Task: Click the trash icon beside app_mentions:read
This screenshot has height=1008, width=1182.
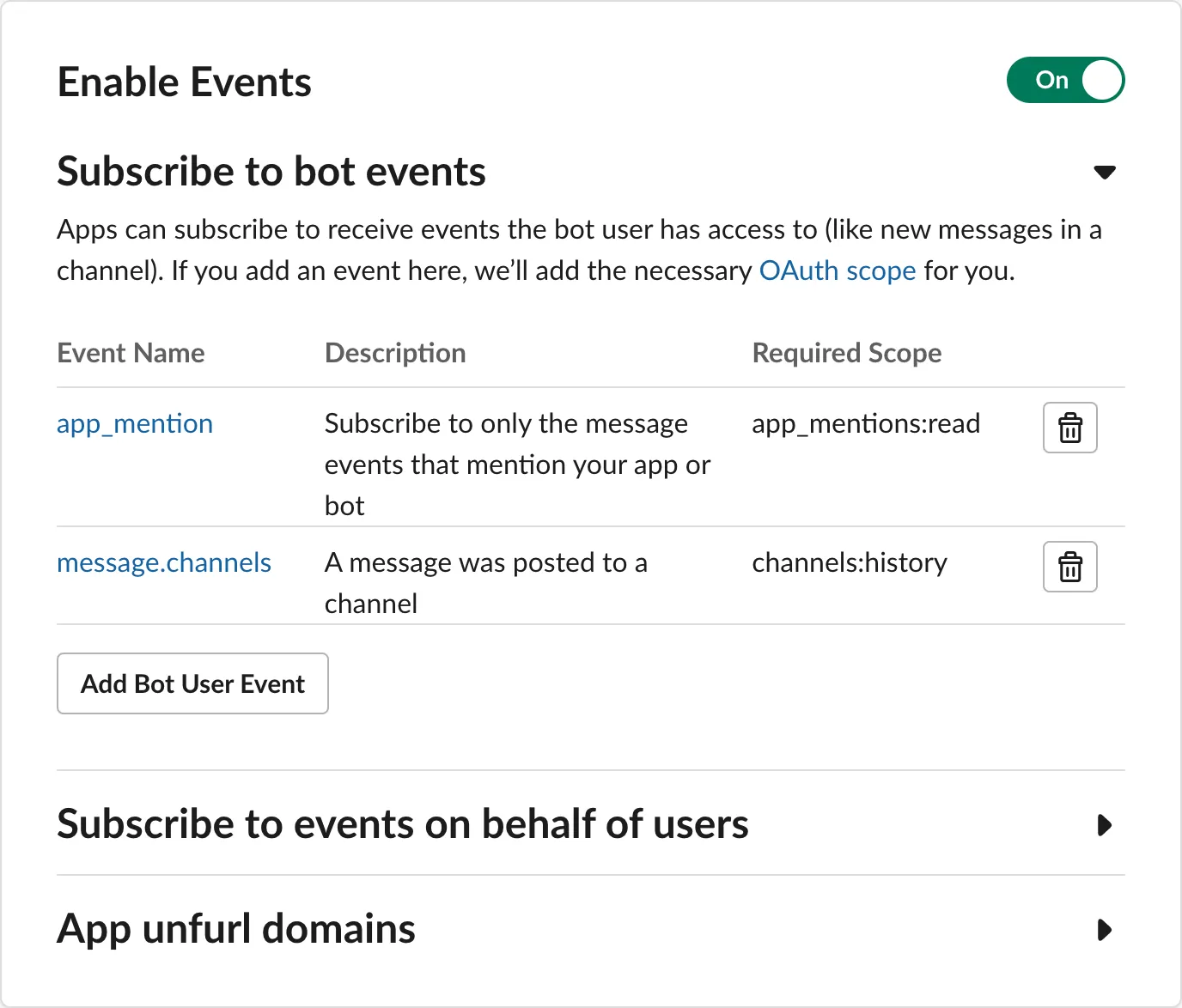Action: click(x=1069, y=427)
